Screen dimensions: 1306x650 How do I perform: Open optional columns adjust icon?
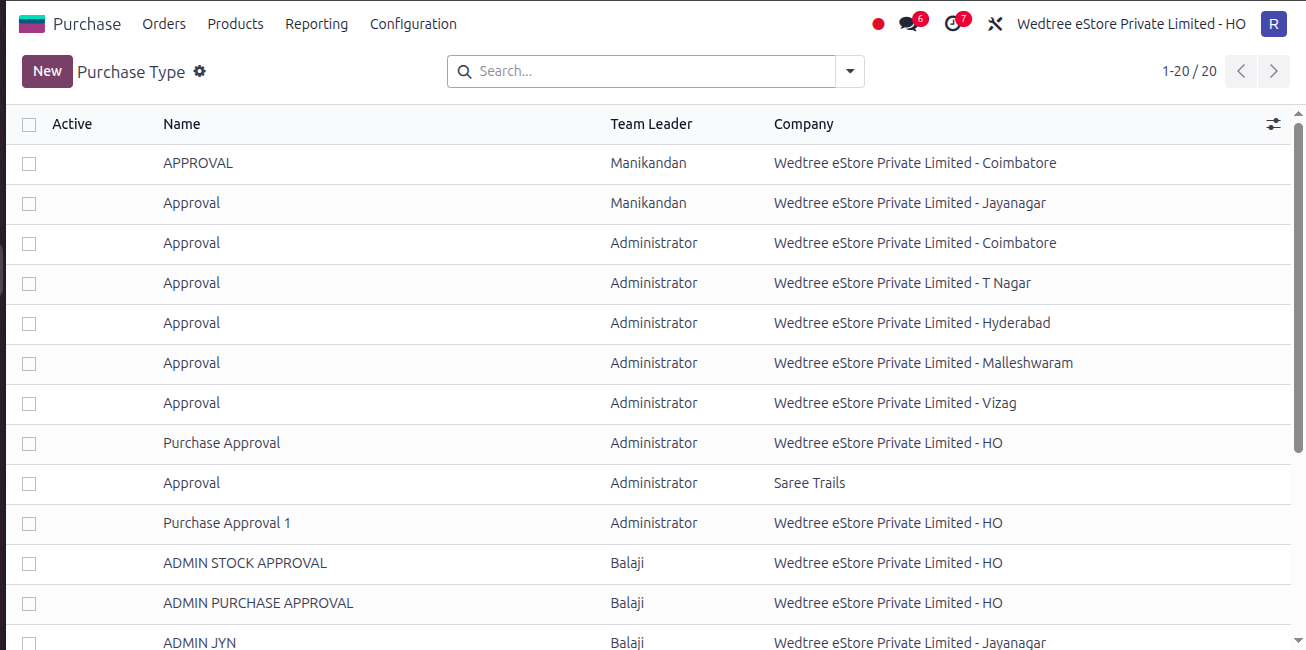(x=1273, y=124)
